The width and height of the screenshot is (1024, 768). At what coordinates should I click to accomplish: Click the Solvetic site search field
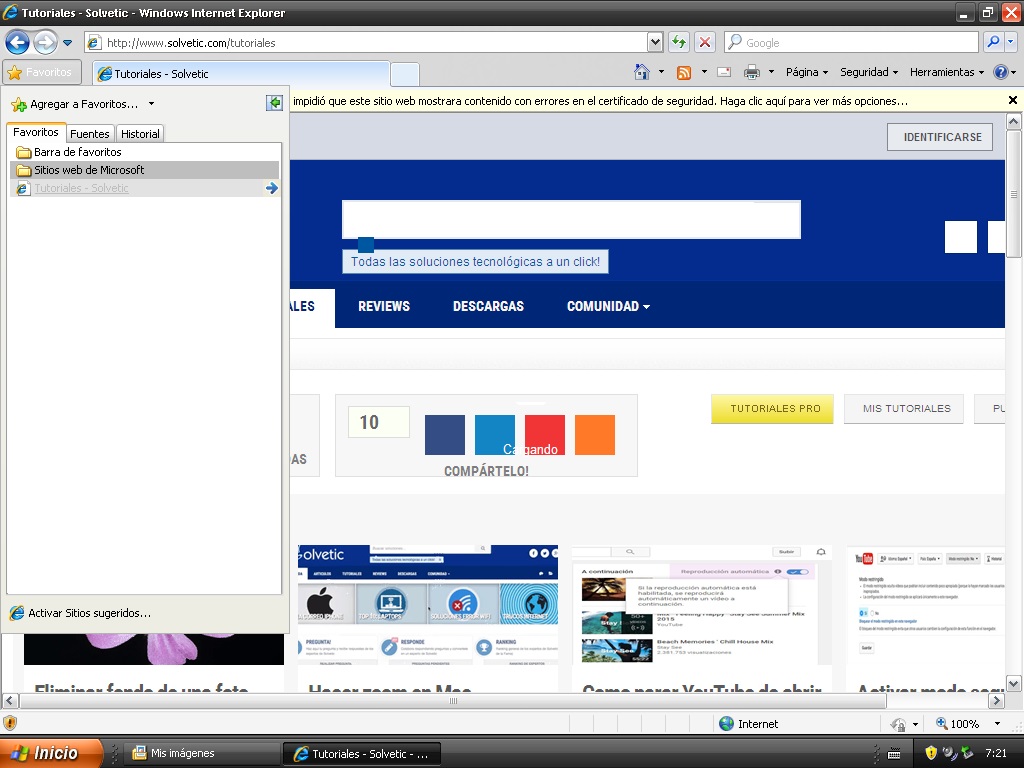pos(571,219)
